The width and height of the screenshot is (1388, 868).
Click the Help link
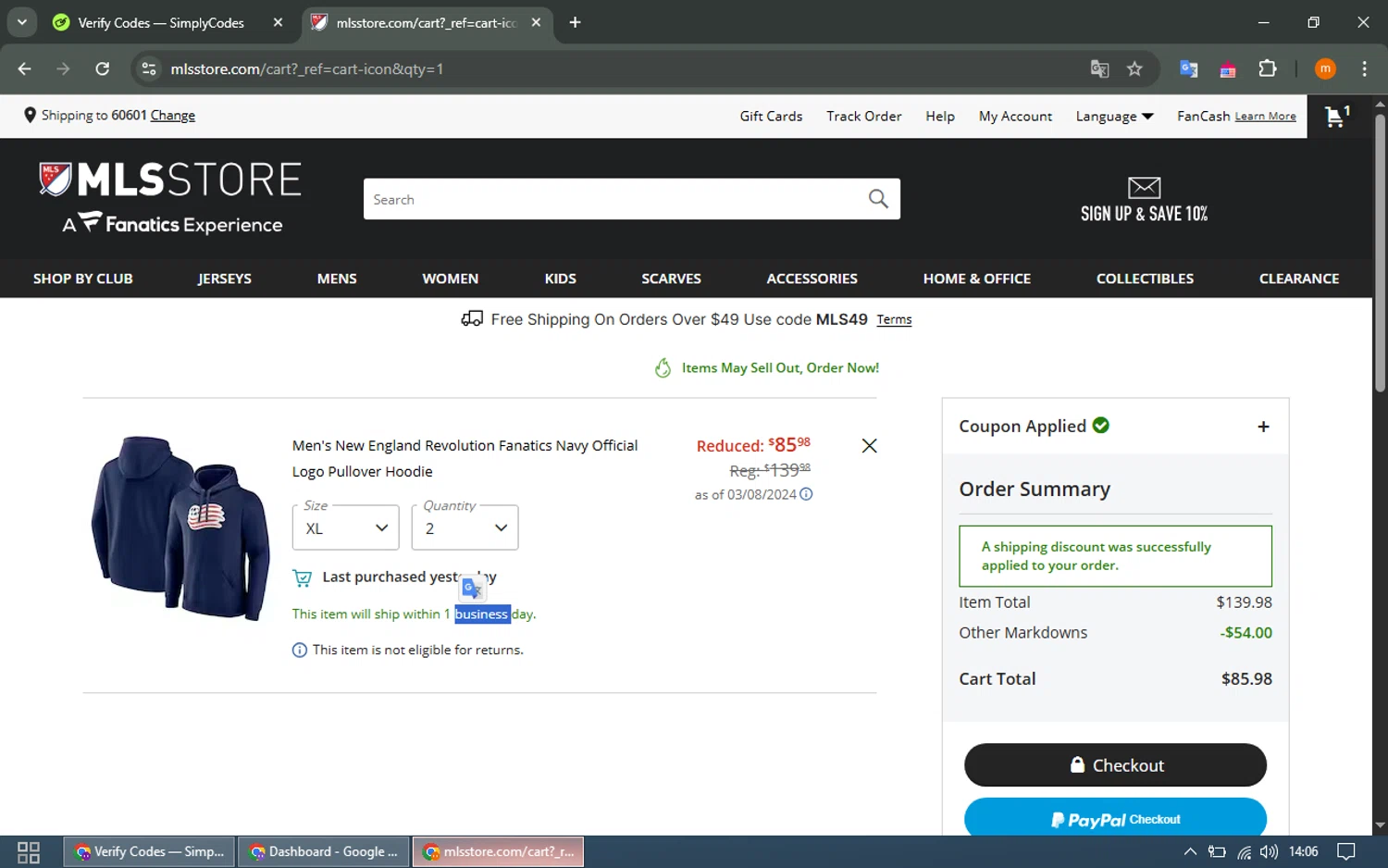point(940,116)
